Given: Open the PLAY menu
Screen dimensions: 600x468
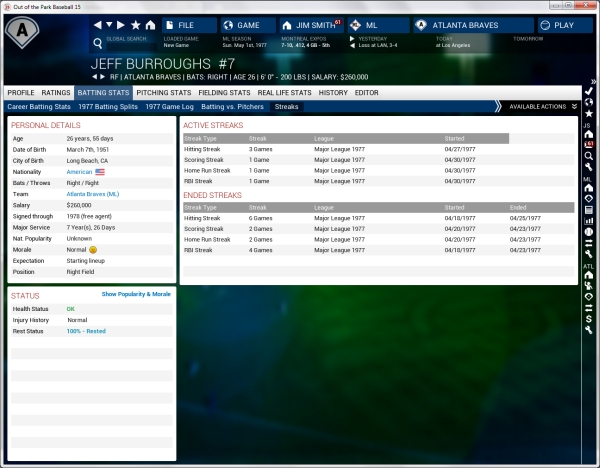Looking at the screenshot, I should click(x=565, y=25).
